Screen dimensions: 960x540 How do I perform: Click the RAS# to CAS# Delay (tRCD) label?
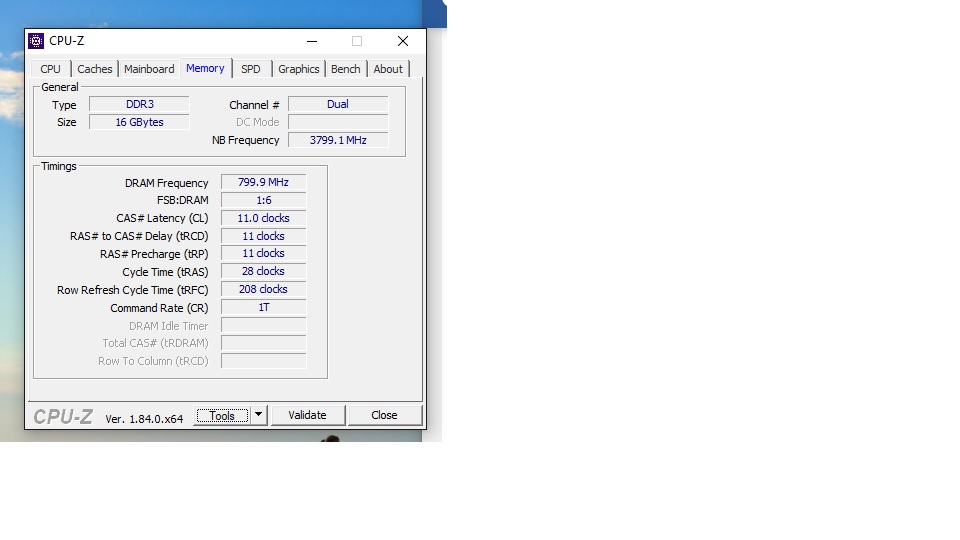point(139,236)
